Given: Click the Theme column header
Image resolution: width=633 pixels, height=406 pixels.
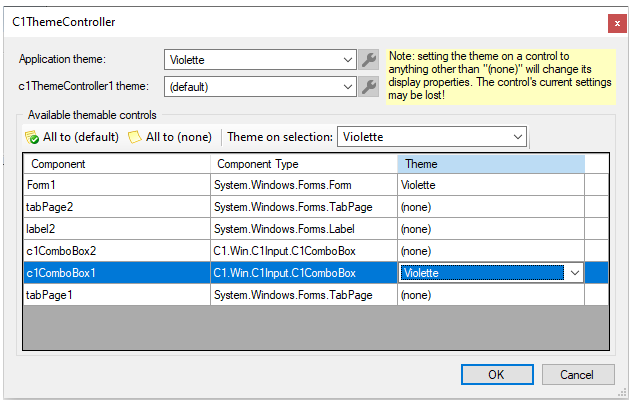Looking at the screenshot, I should point(490,163).
